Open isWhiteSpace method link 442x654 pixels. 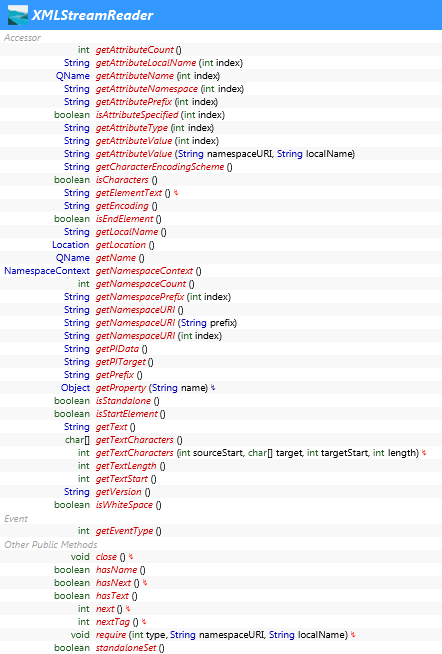(124, 505)
